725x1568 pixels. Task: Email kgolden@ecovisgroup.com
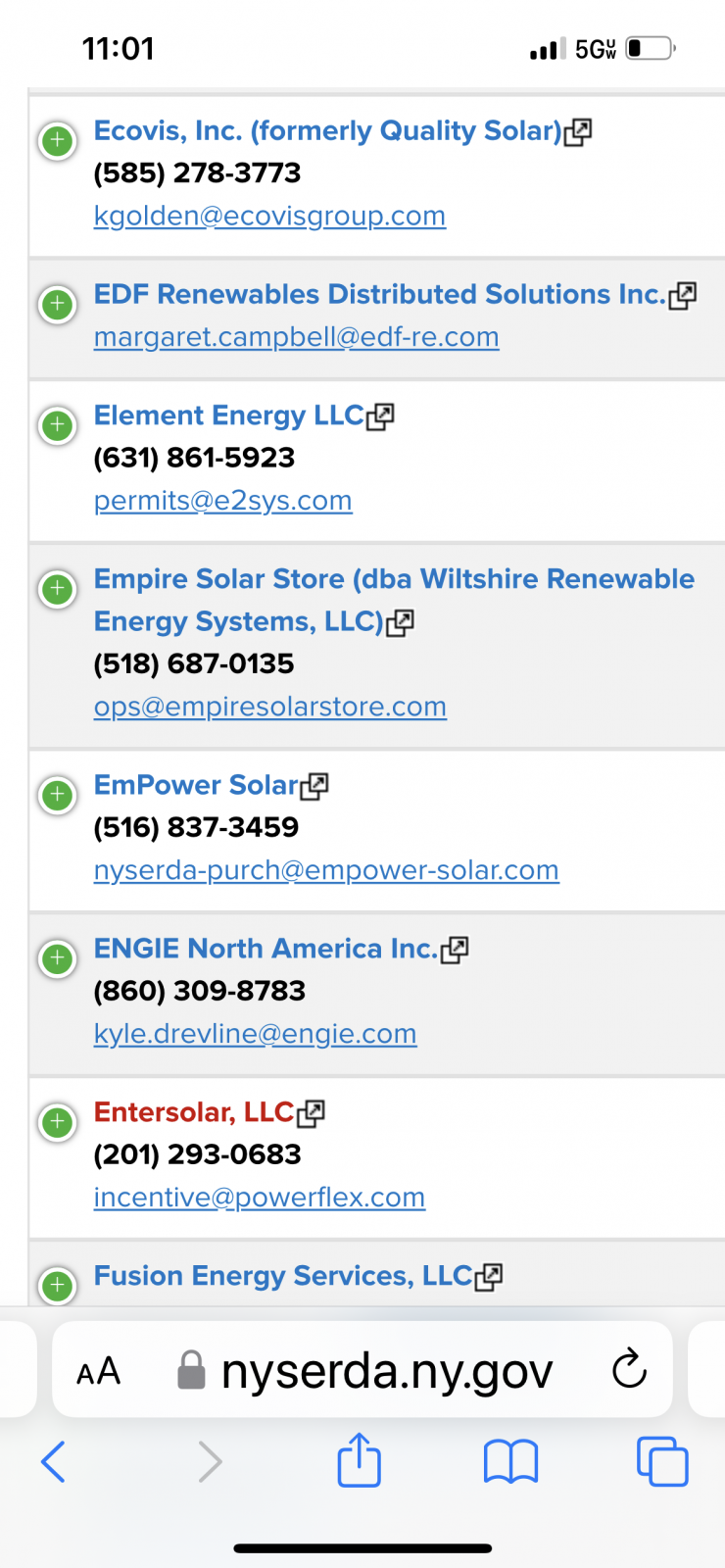(x=269, y=216)
